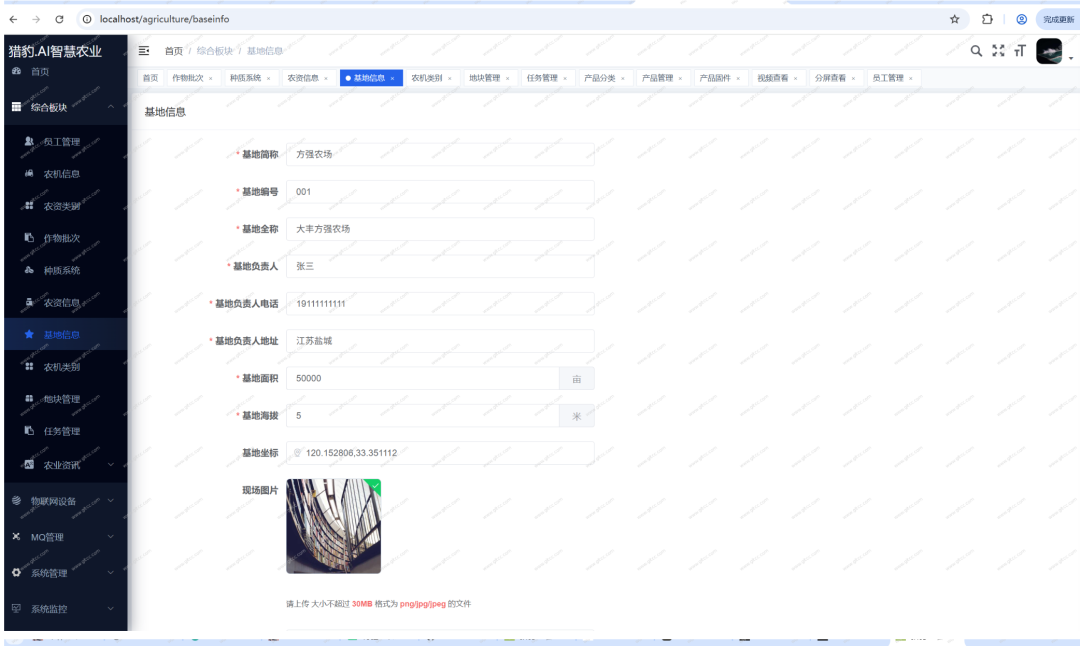Toggle the sidebar hamburger icon
The width and height of the screenshot is (1080, 646).
[x=144, y=50]
